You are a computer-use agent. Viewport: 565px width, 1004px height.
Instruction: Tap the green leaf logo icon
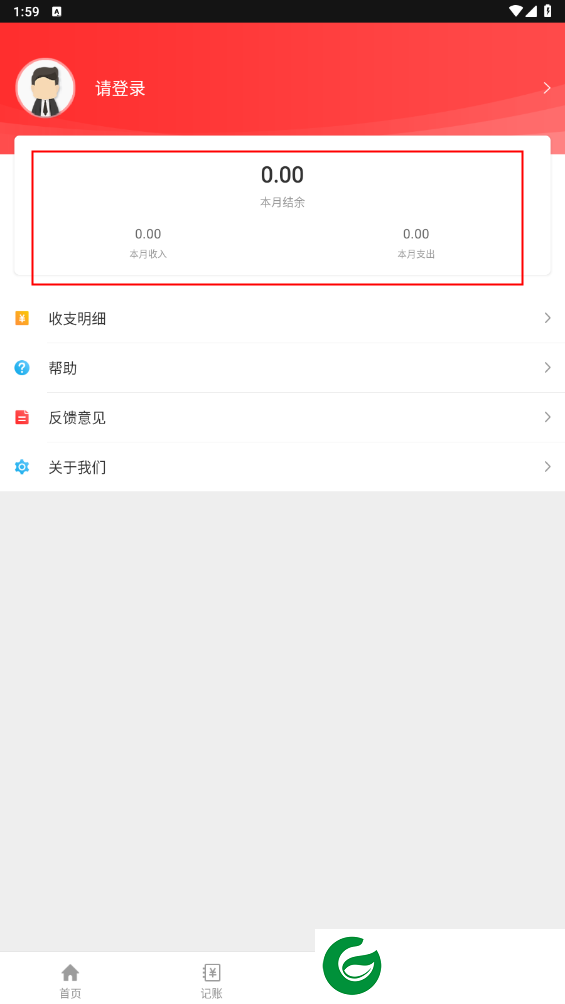coord(352,966)
